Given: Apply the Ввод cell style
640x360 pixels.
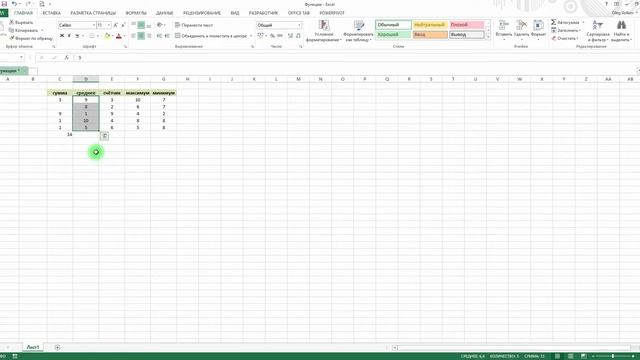Looking at the screenshot, I should 430,35.
